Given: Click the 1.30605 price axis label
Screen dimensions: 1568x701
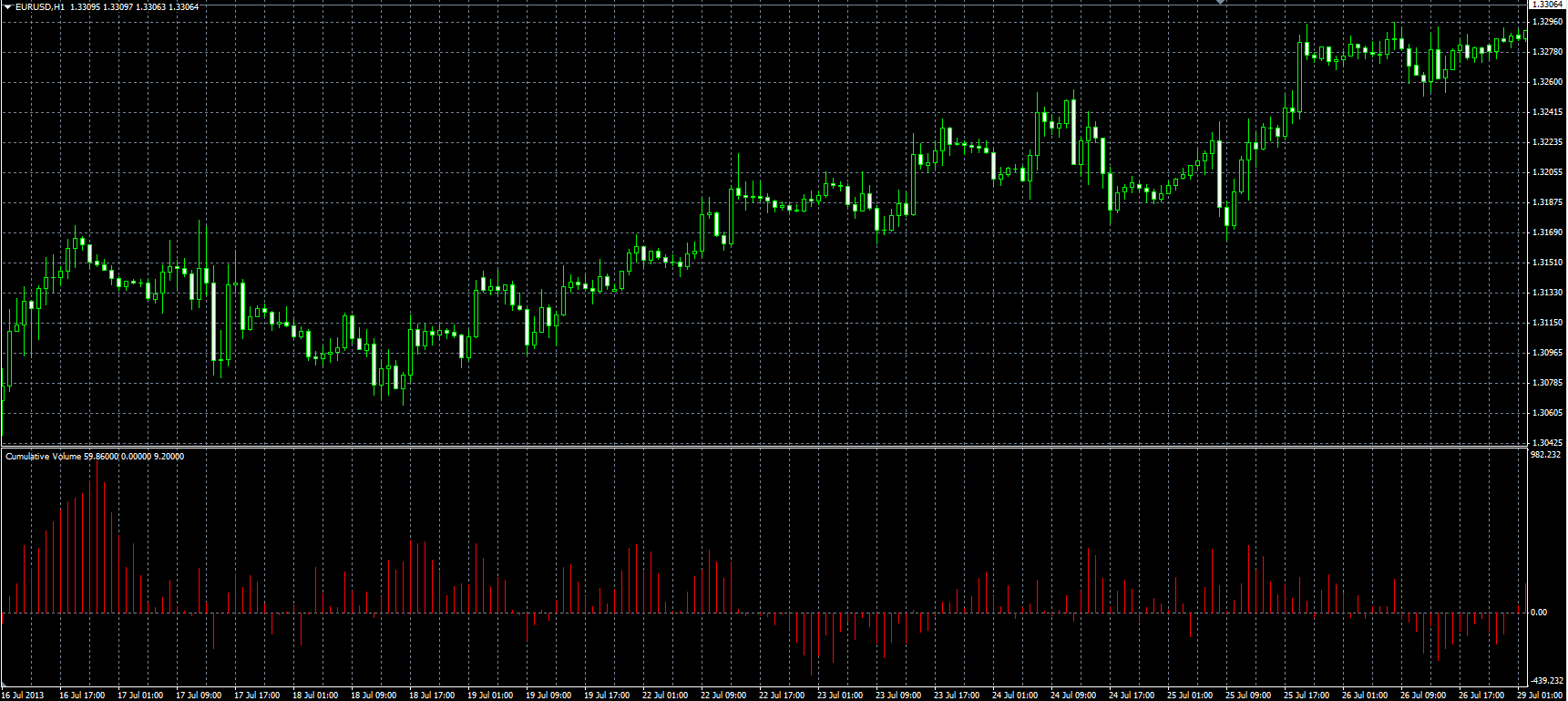Looking at the screenshot, I should 1548,413.
